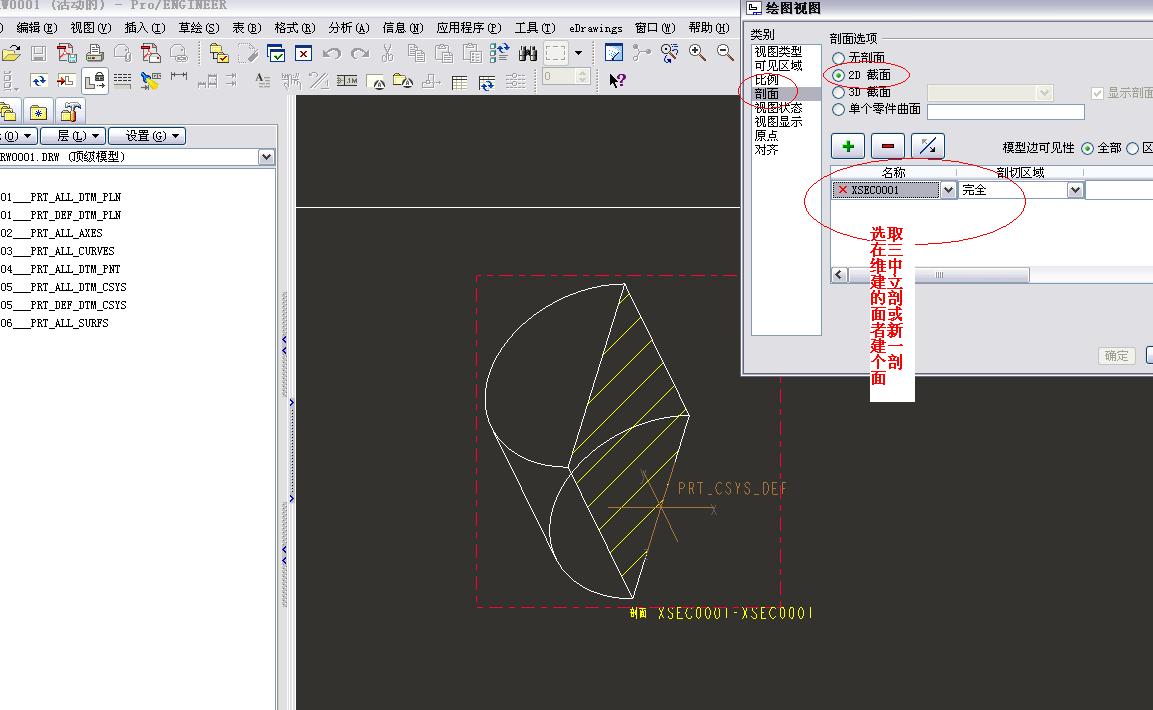This screenshot has width=1153, height=710.
Task: Expand the DRW 顶级模型 combo box
Action: click(266, 157)
